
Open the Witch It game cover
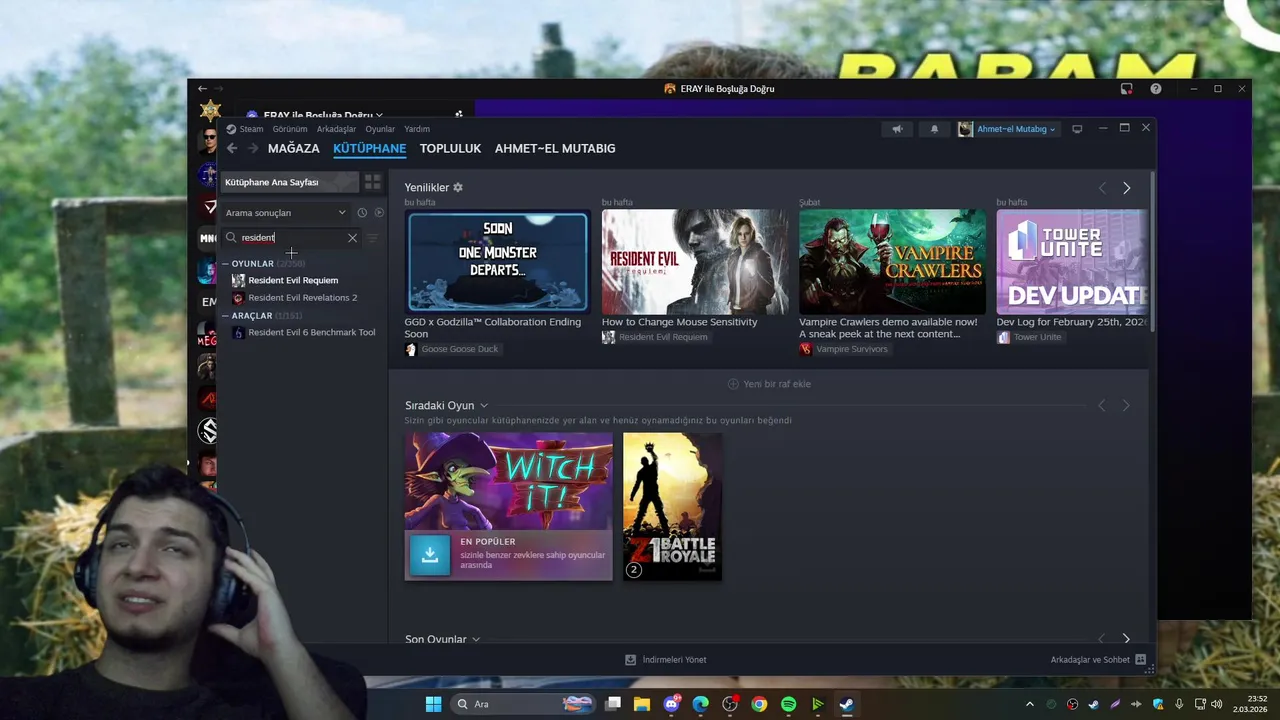[x=508, y=481]
